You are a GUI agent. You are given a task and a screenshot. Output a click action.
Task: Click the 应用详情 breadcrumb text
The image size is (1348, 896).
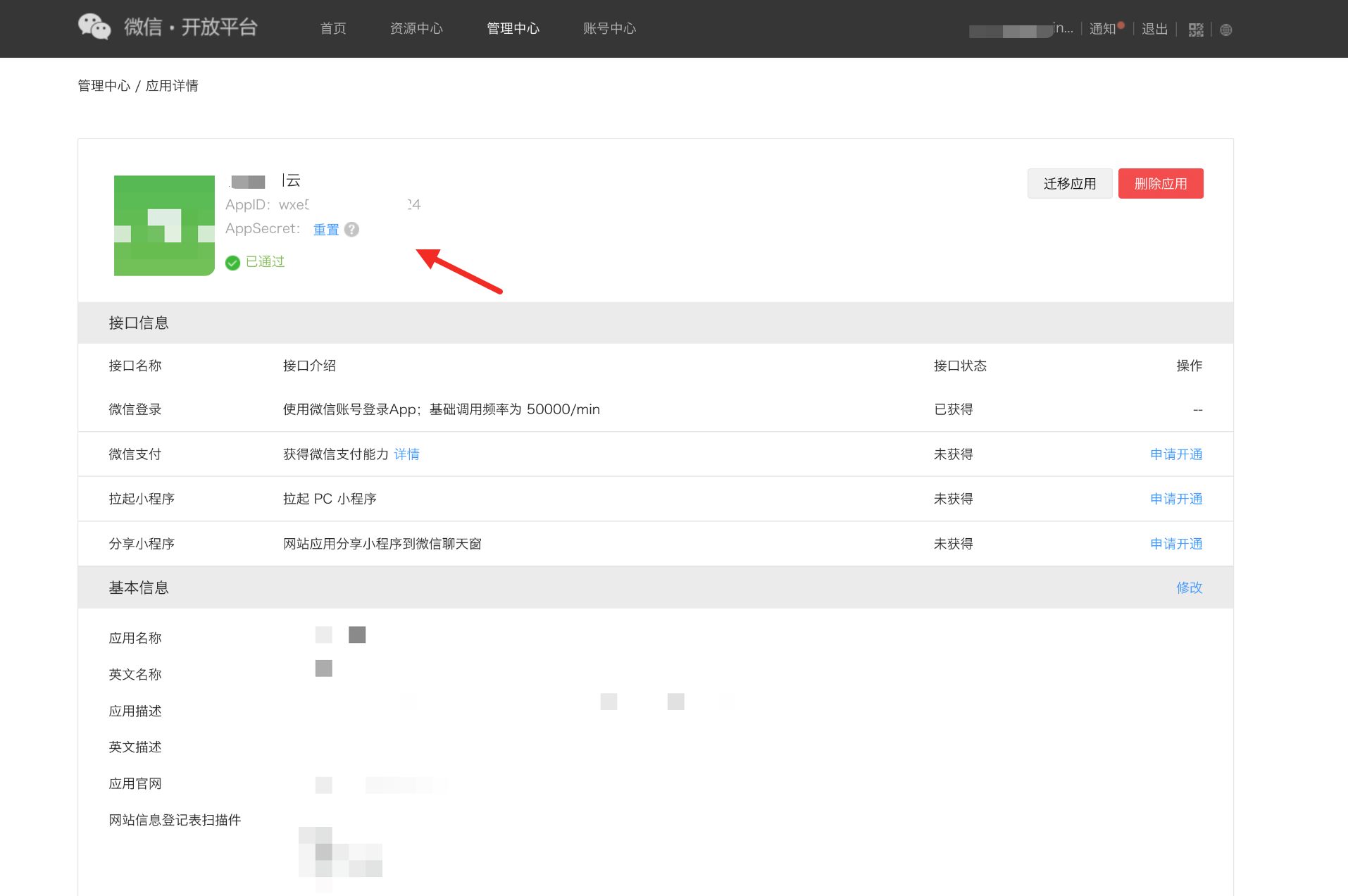[x=172, y=86]
